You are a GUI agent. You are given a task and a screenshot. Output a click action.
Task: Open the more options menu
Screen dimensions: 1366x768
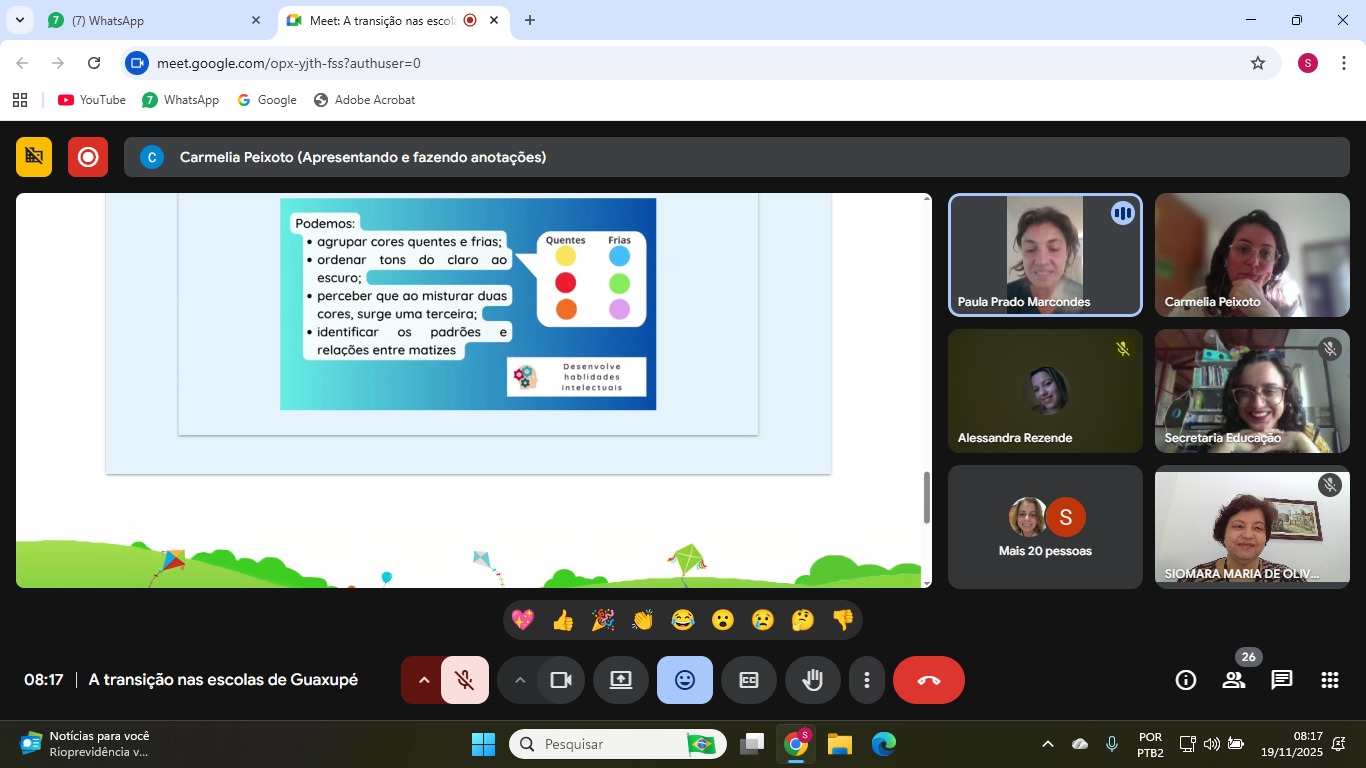866,680
